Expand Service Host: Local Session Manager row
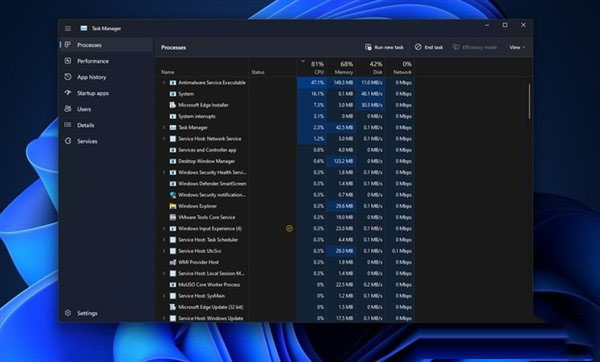The width and height of the screenshot is (600, 362). [164, 273]
